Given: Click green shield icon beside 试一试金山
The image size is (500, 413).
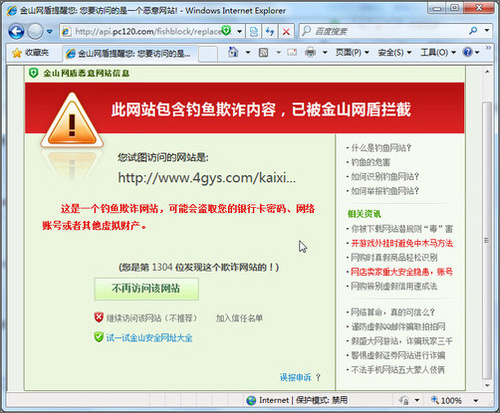Looking at the screenshot, I should pos(99,337).
